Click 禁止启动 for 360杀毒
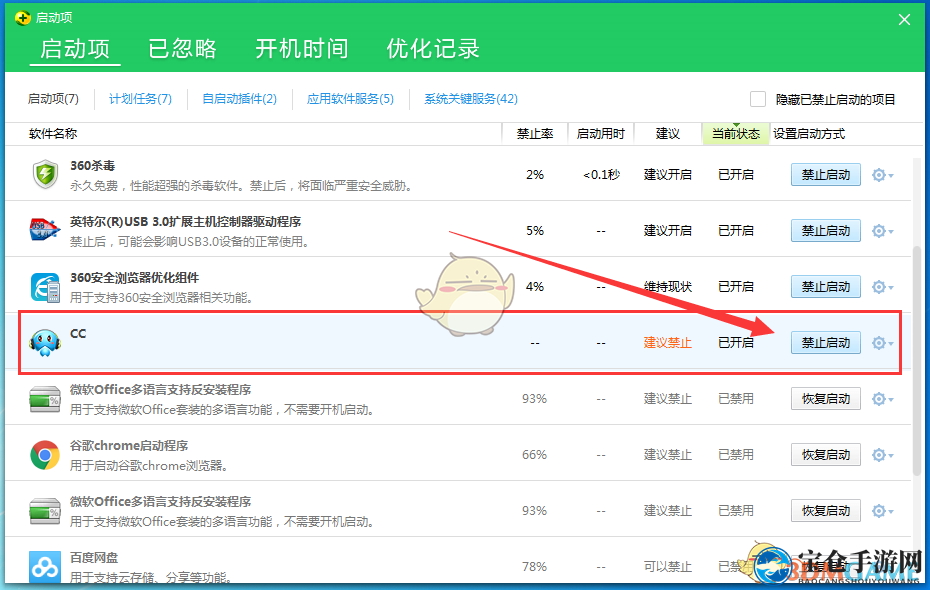 pyautogui.click(x=826, y=175)
